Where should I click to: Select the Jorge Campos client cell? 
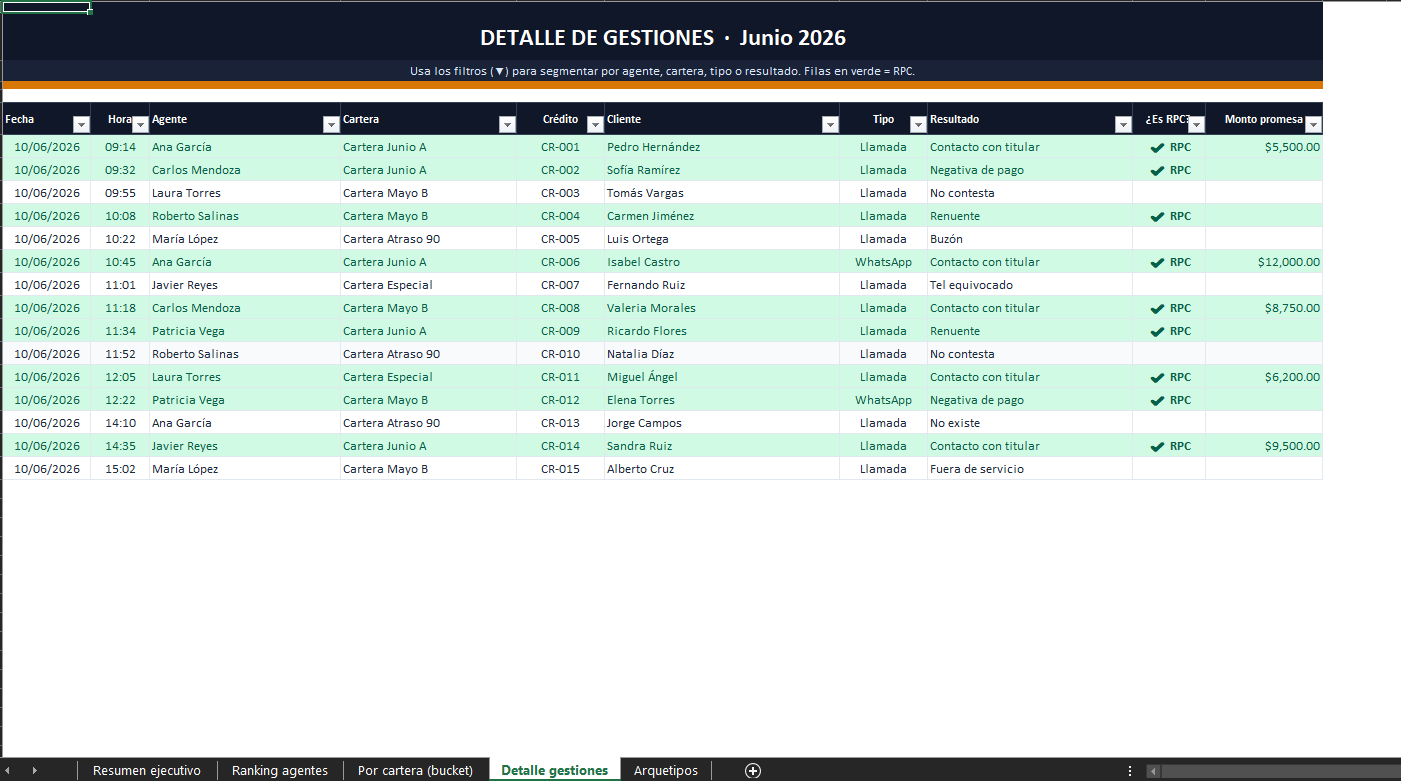click(722, 423)
